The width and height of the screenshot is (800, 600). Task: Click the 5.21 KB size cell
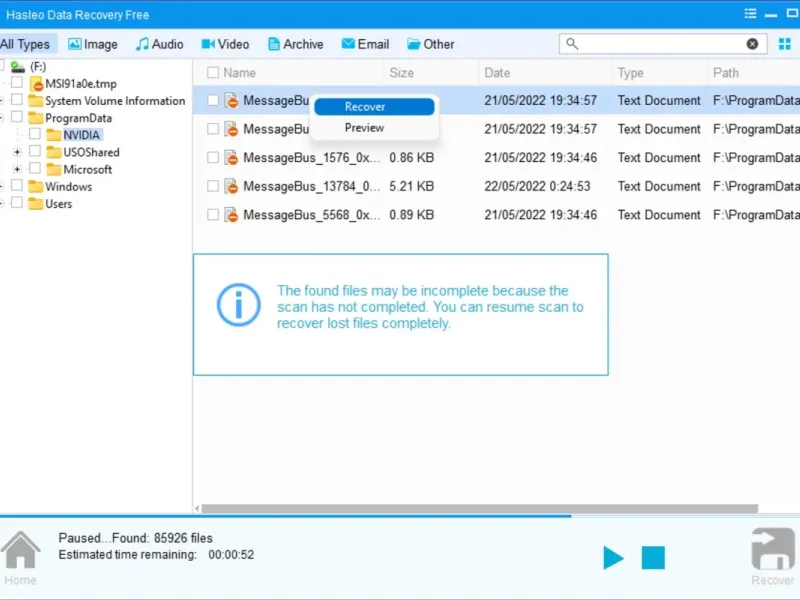(x=411, y=186)
